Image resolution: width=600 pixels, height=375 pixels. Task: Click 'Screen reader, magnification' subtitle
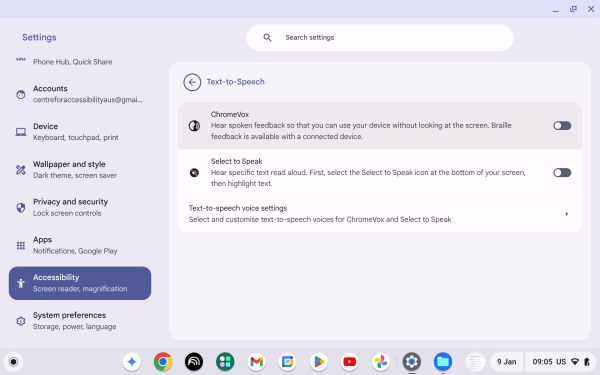tap(80, 289)
